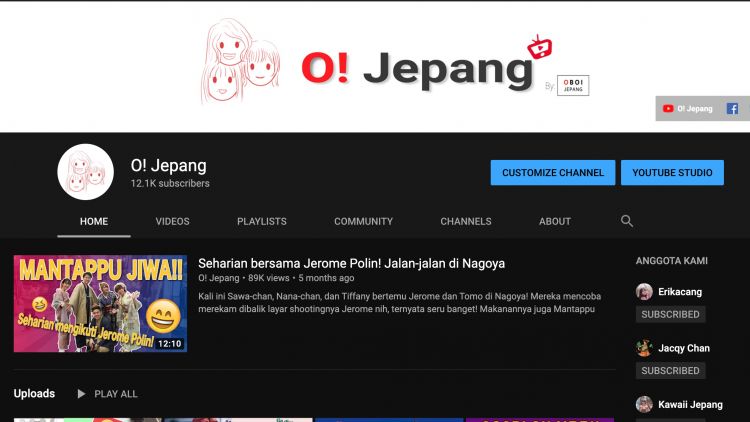This screenshot has width=750, height=422.
Task: Open the Playlists tab
Action: point(262,222)
